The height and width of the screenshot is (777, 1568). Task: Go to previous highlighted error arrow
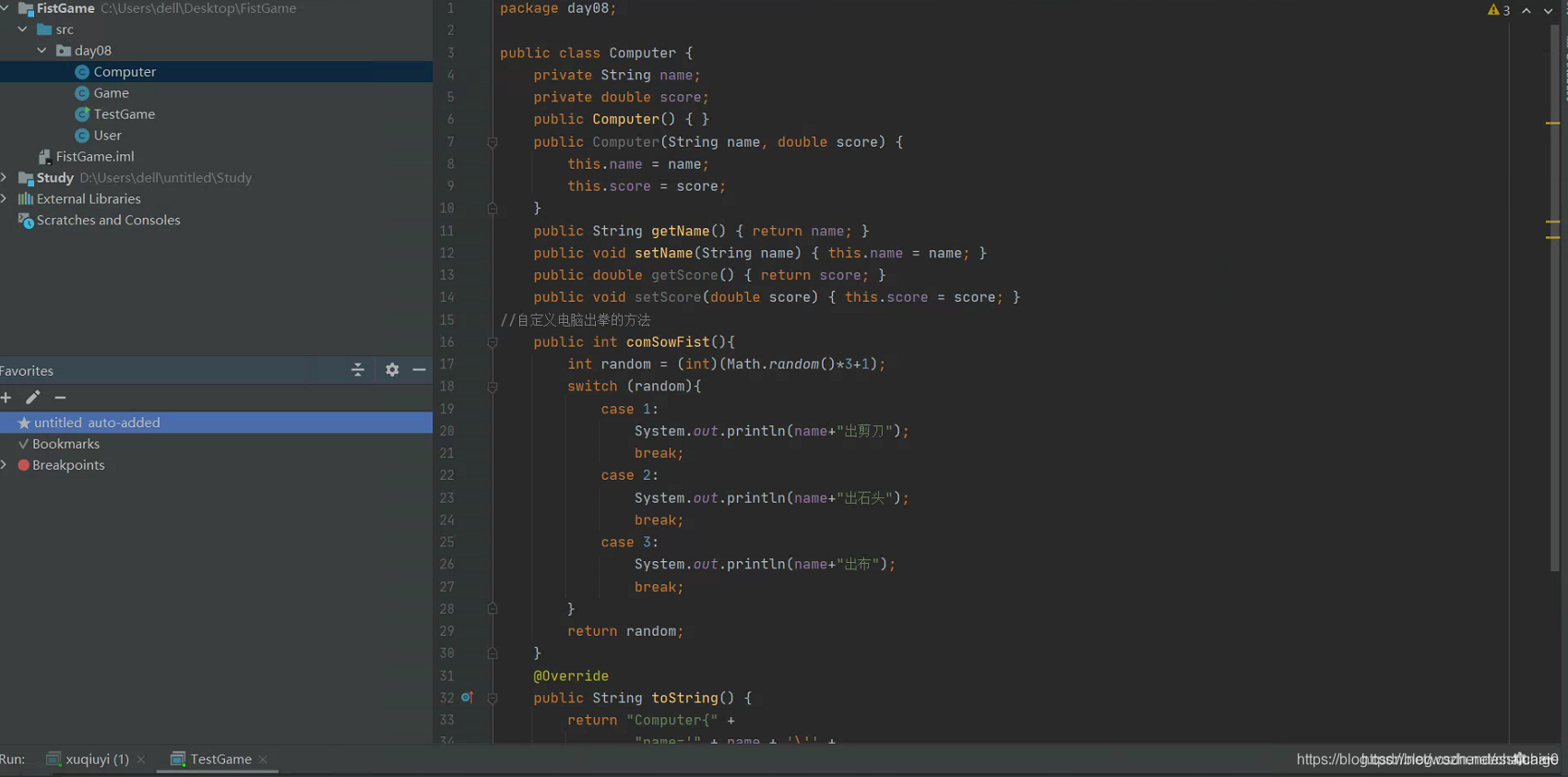pyautogui.click(x=1526, y=10)
